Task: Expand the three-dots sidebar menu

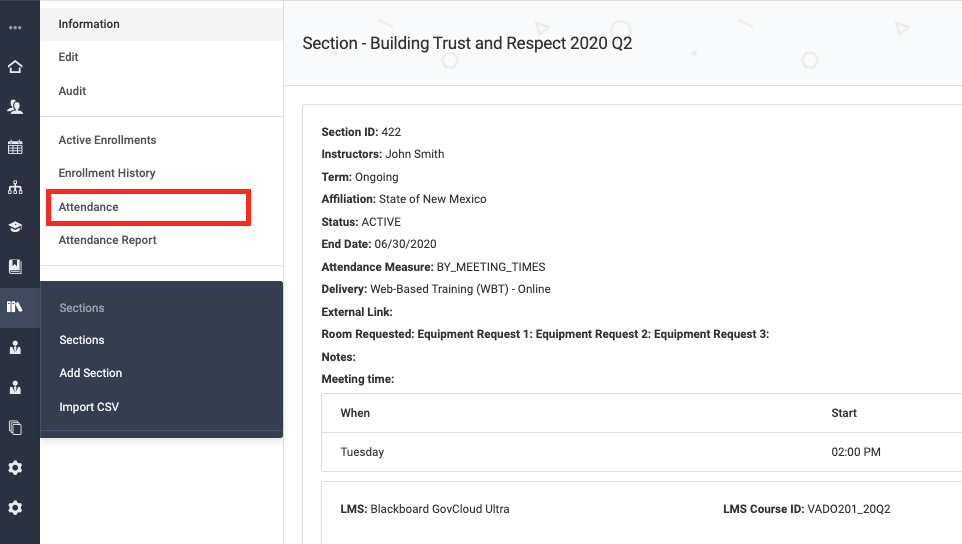Action: pyautogui.click(x=15, y=27)
